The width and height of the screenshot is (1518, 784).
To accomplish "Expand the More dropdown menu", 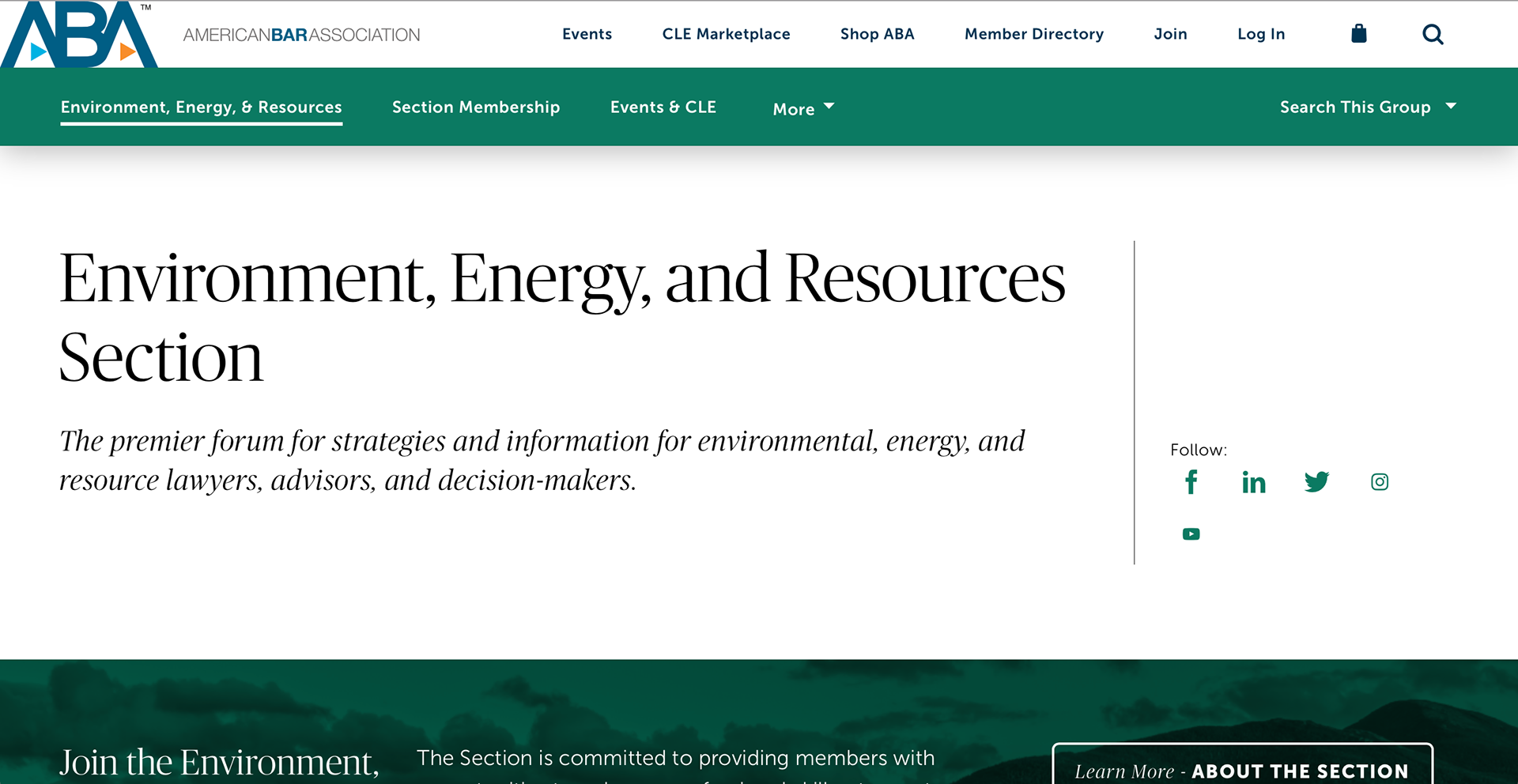I will click(803, 108).
